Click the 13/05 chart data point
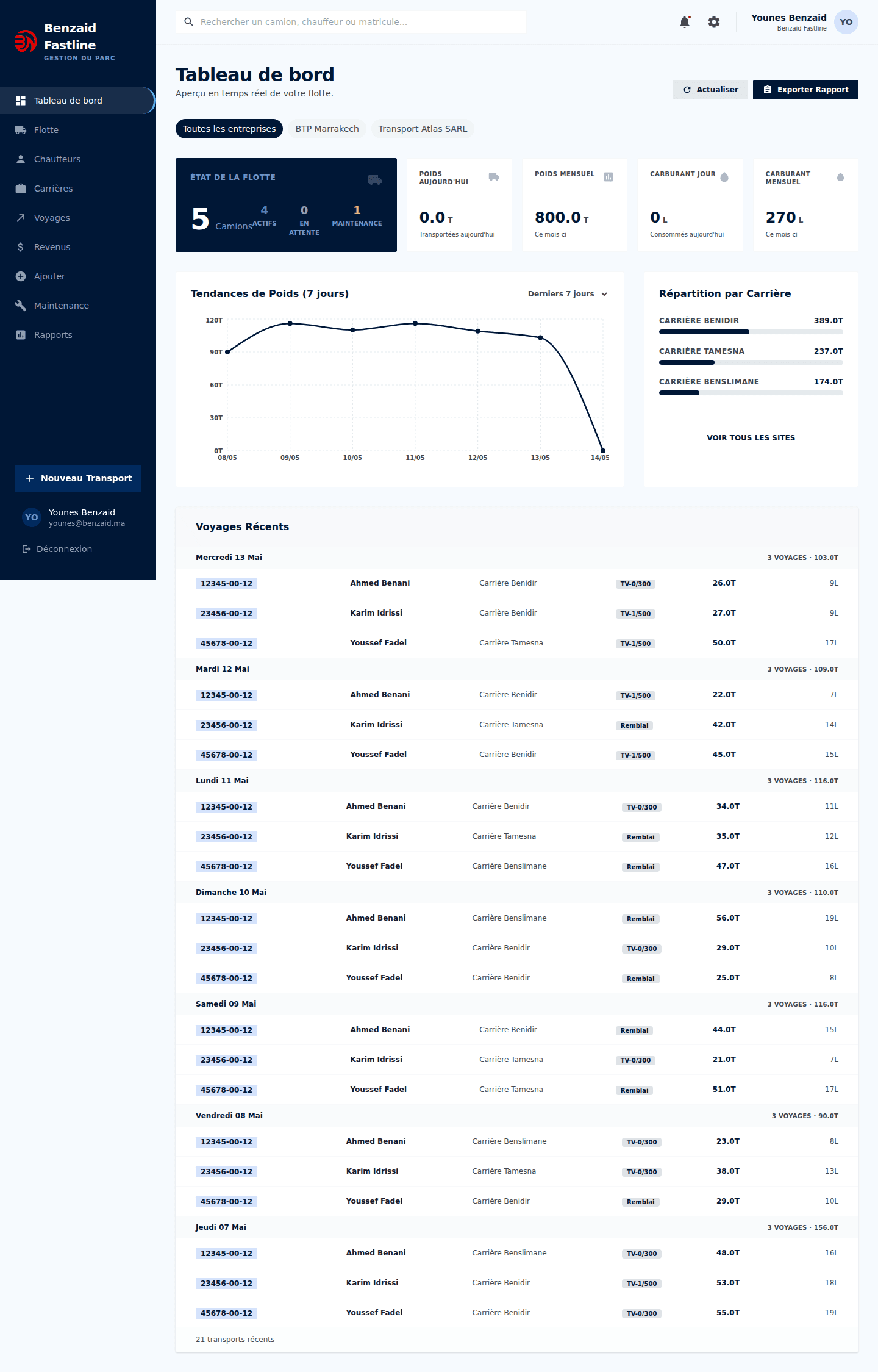The image size is (878, 1372). coord(540,337)
